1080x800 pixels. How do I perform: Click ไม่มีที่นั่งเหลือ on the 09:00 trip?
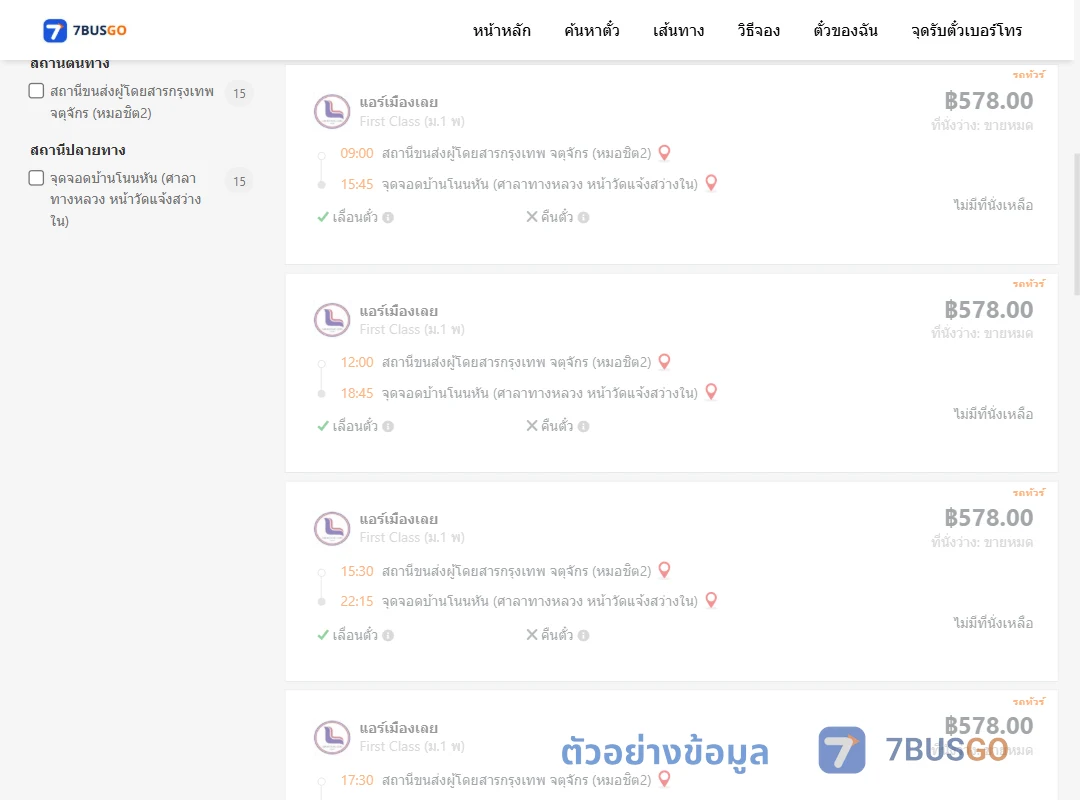click(993, 205)
